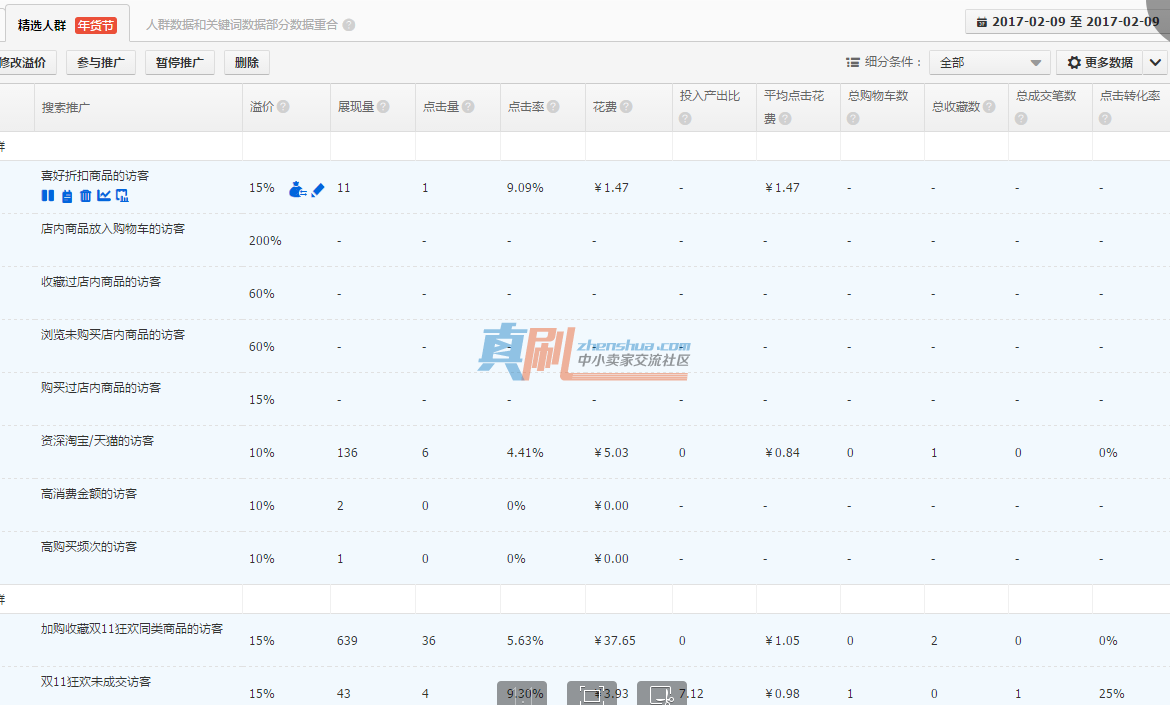Click the 搜索推广 column header
This screenshot has width=1170, height=705.
coord(66,107)
